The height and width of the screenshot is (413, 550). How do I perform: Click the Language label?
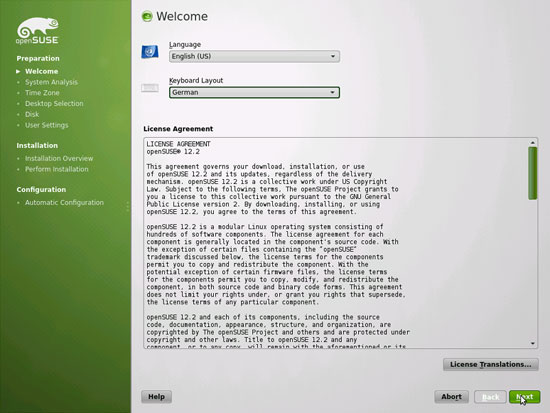(185, 45)
